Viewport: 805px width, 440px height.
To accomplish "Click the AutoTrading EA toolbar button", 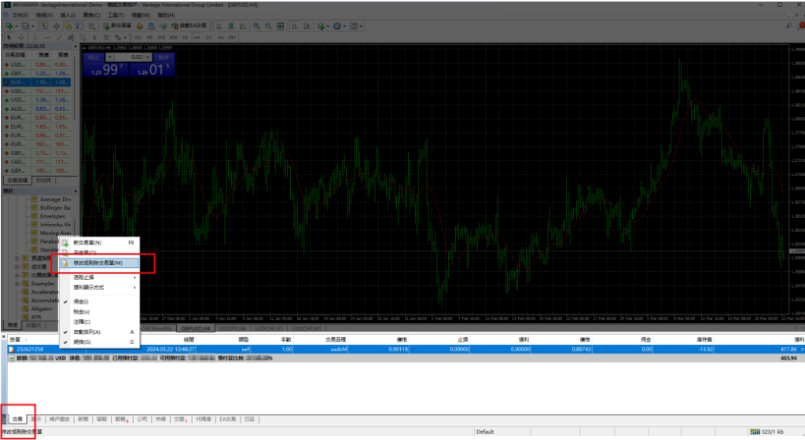I will [191, 26].
